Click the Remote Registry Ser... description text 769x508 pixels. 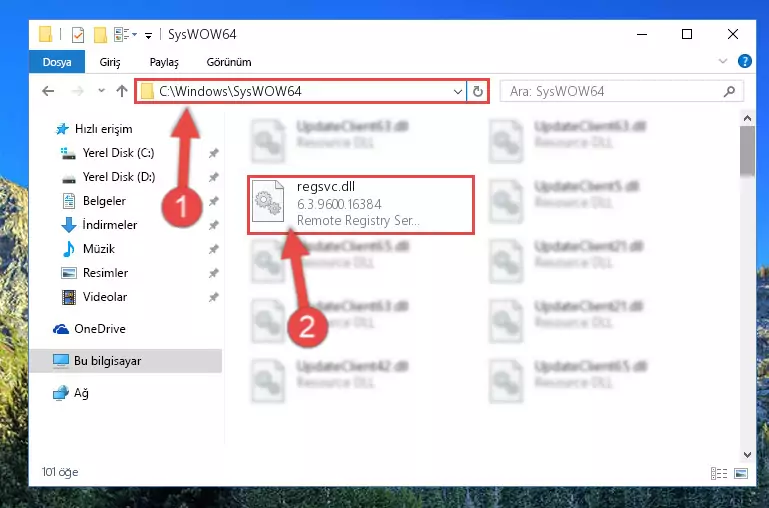pyautogui.click(x=358, y=221)
